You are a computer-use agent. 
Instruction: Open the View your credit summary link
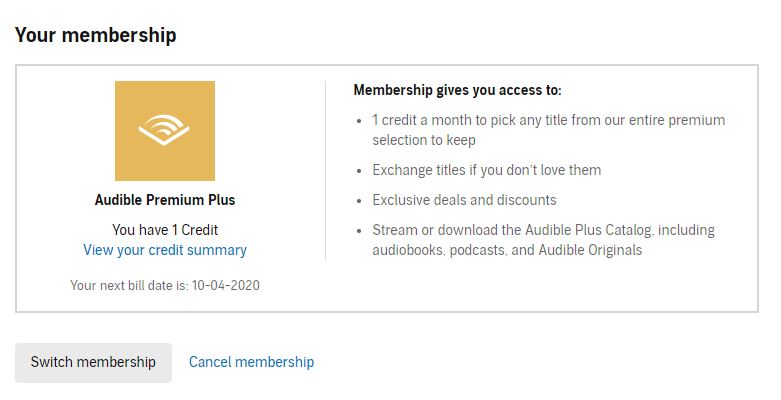click(x=165, y=250)
